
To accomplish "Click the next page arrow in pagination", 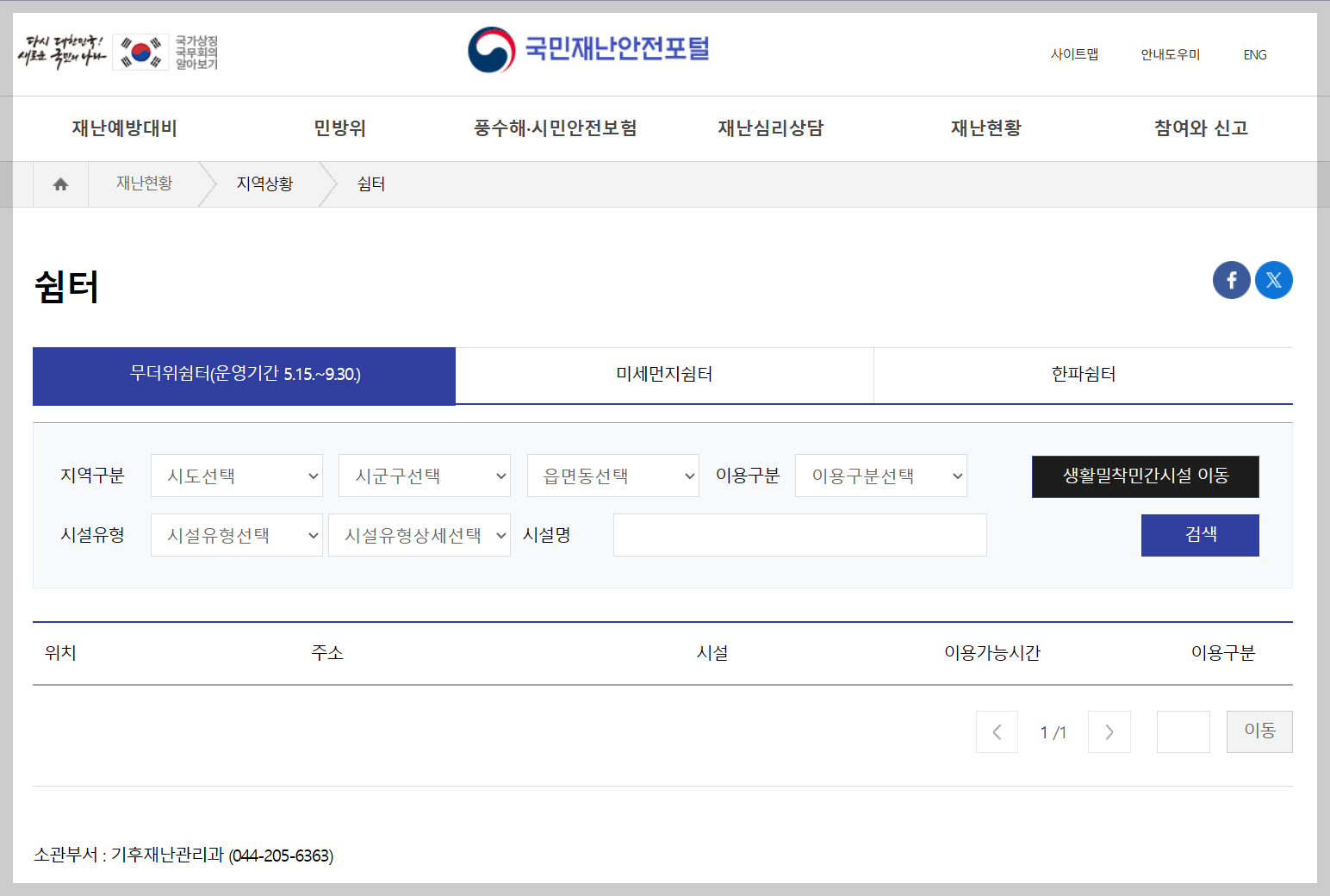I will 1109,731.
